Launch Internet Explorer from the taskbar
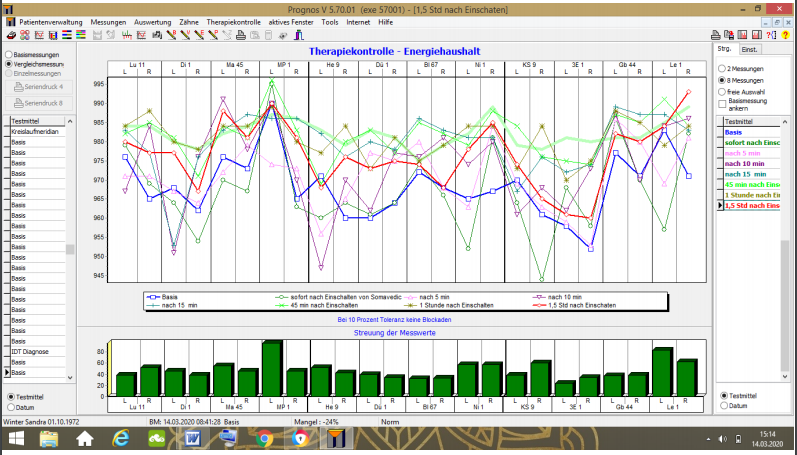Screen dimensions: 797x455 pos(122,438)
